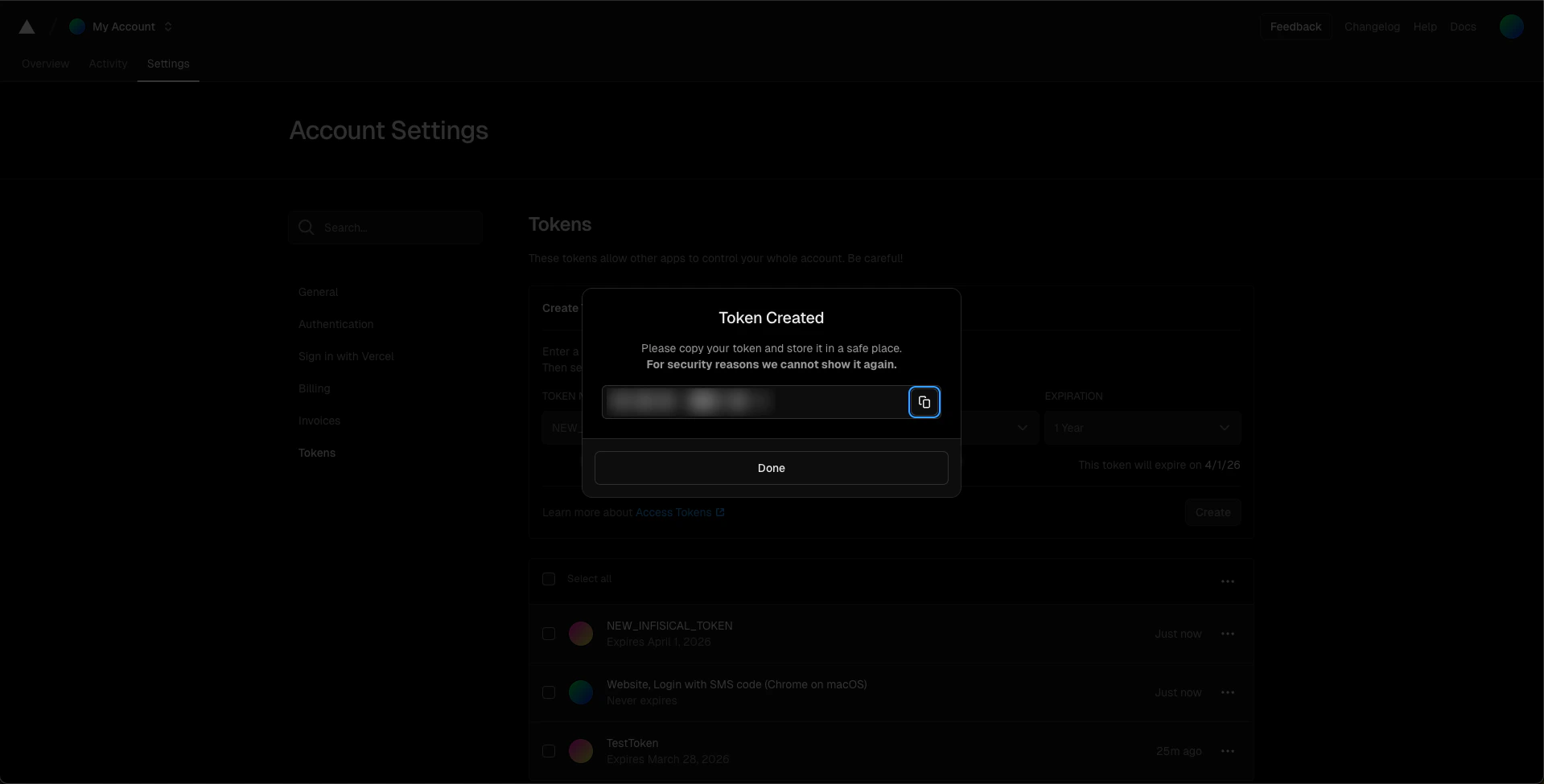
Task: Click the Token Name input field
Action: (x=562, y=428)
